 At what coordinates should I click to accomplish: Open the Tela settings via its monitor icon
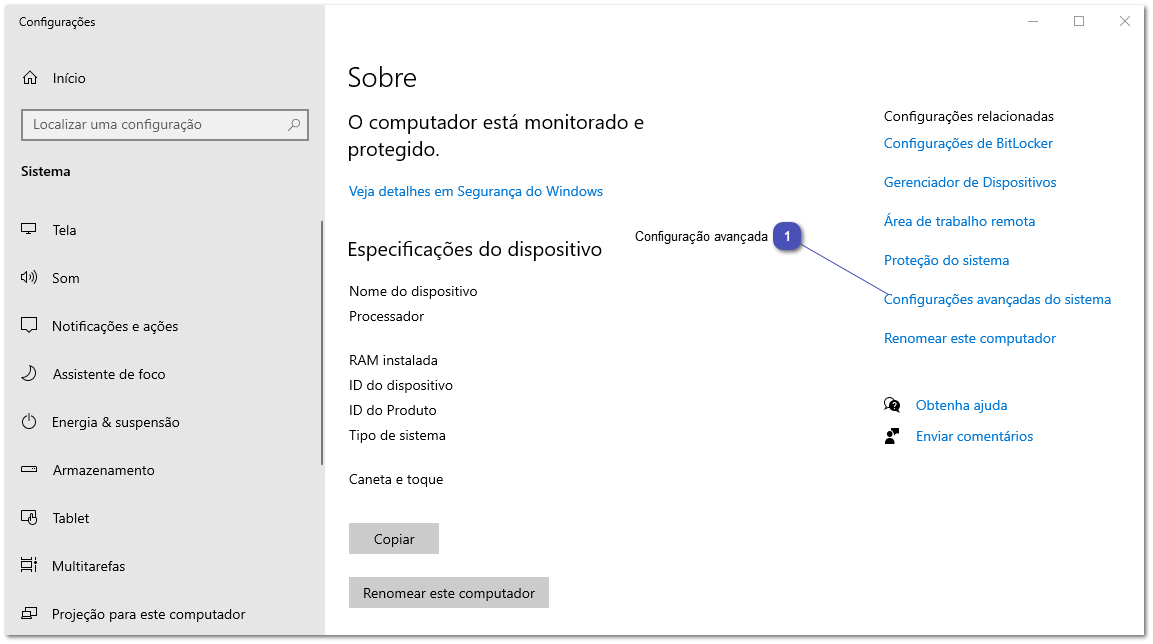pyautogui.click(x=30, y=229)
